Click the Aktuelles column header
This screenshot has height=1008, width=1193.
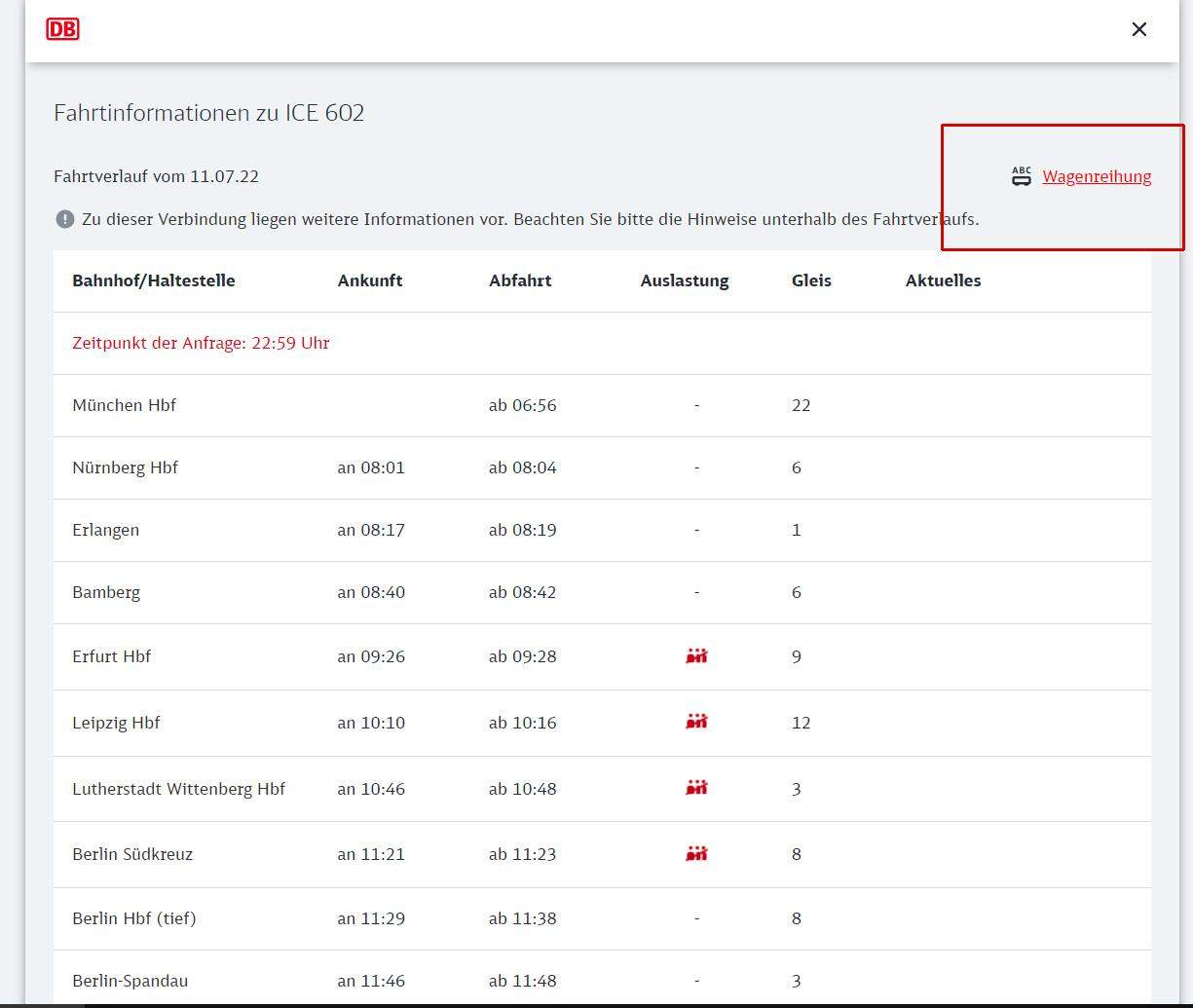[x=943, y=280]
